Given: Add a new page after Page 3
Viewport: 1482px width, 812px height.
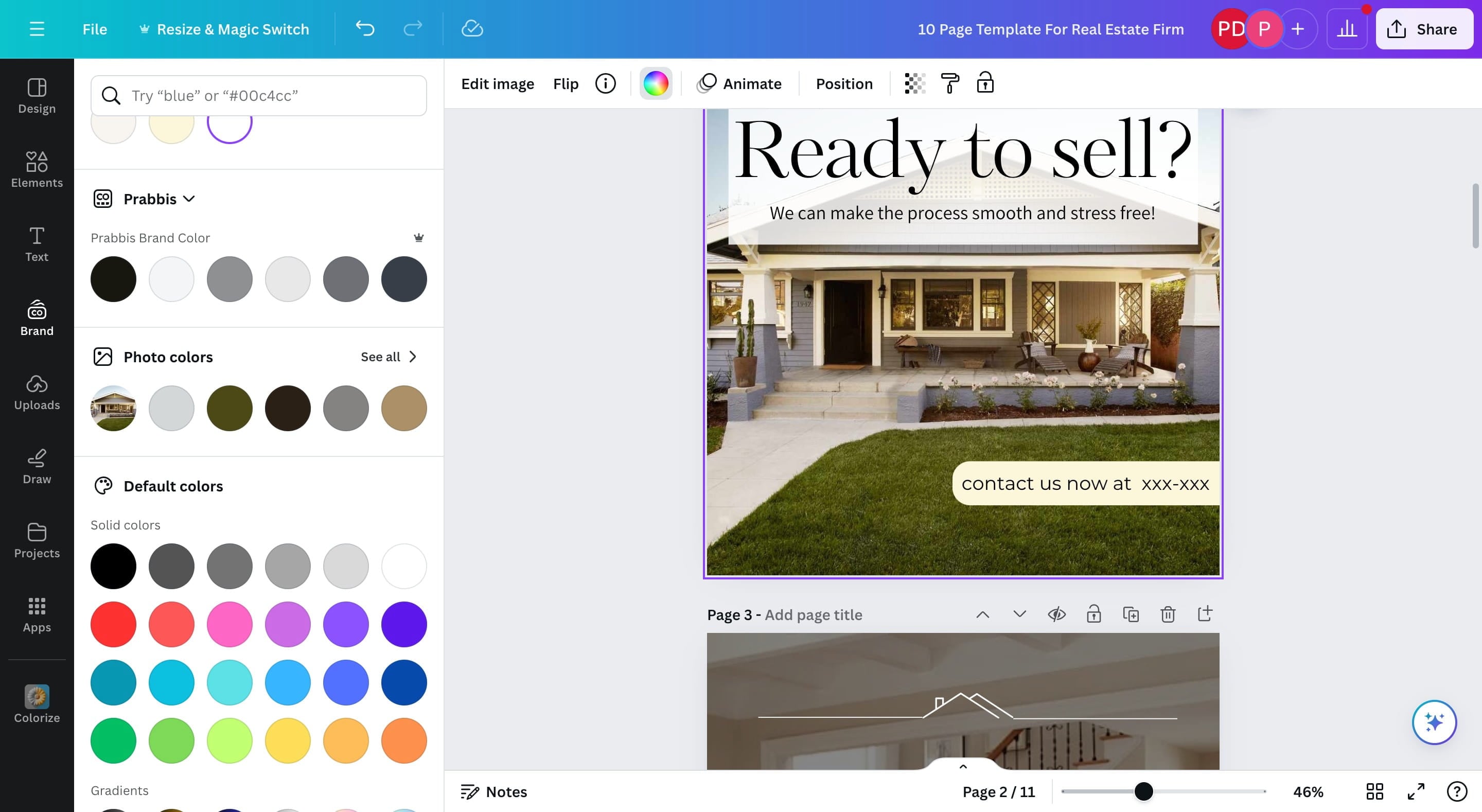Looking at the screenshot, I should (x=1205, y=613).
